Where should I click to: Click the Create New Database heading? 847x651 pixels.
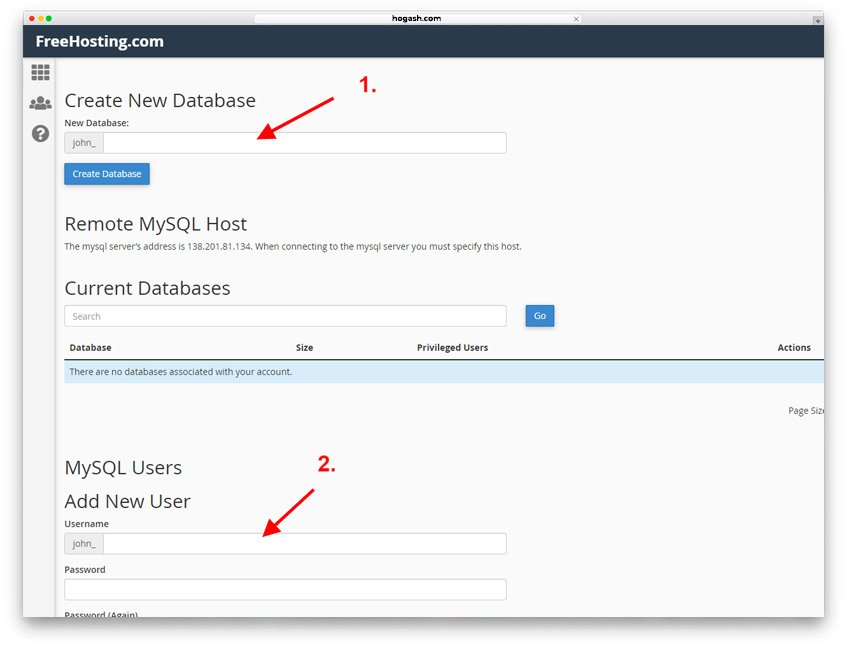tap(160, 100)
